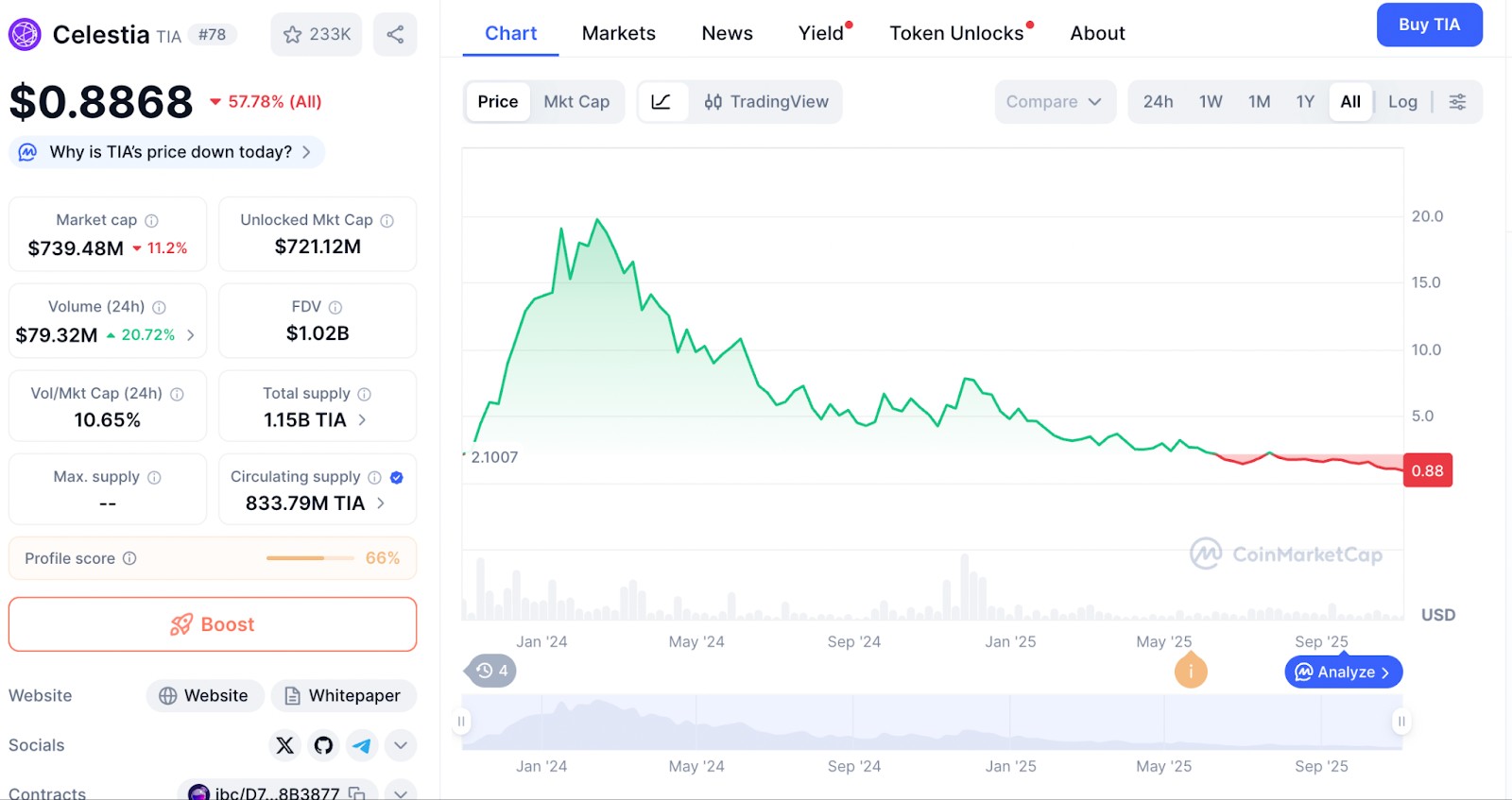
Task: Click the Volume (24h) info icon
Action: pos(159,307)
